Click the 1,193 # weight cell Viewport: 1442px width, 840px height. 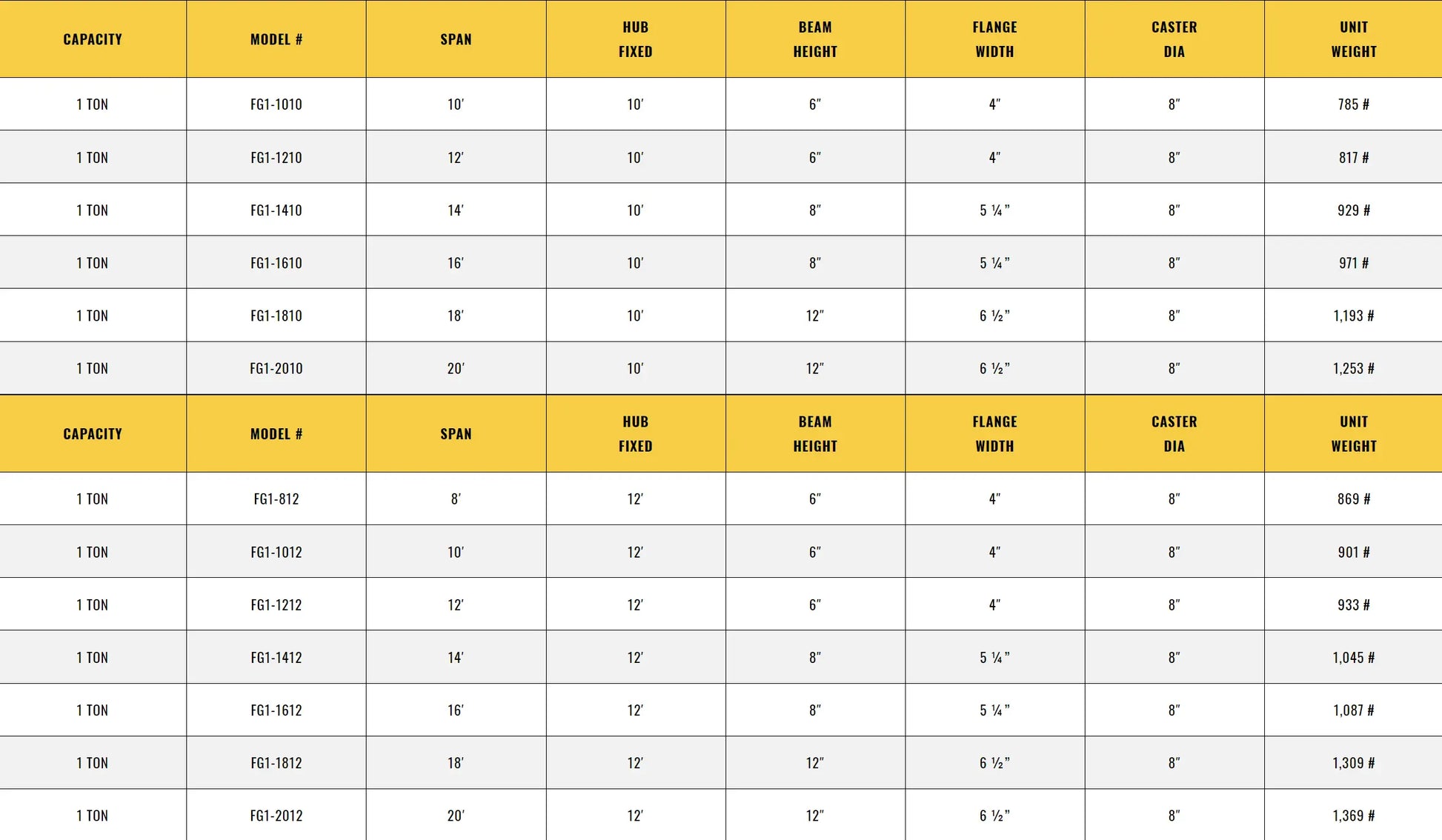tap(1353, 316)
